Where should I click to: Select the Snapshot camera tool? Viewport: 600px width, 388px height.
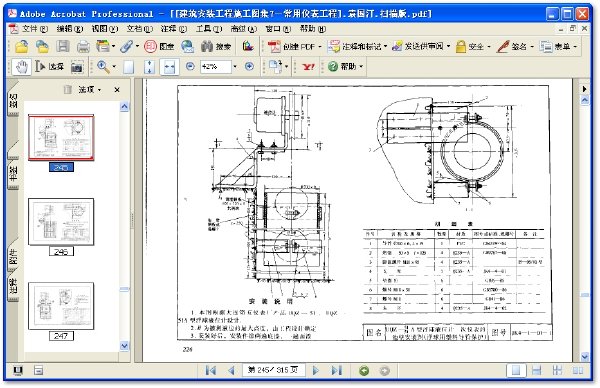point(77,67)
